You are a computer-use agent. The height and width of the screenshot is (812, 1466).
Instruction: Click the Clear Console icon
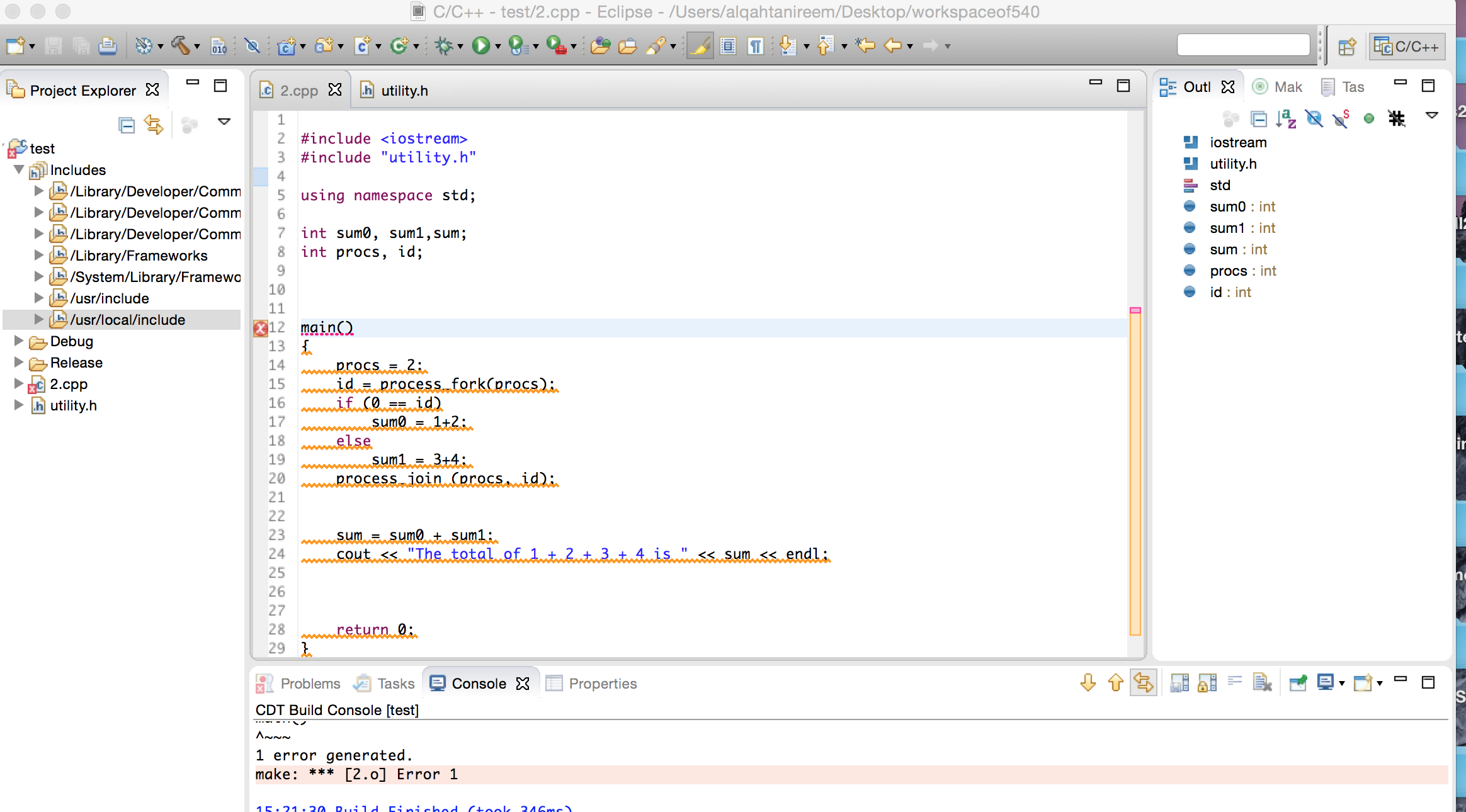(x=1262, y=683)
